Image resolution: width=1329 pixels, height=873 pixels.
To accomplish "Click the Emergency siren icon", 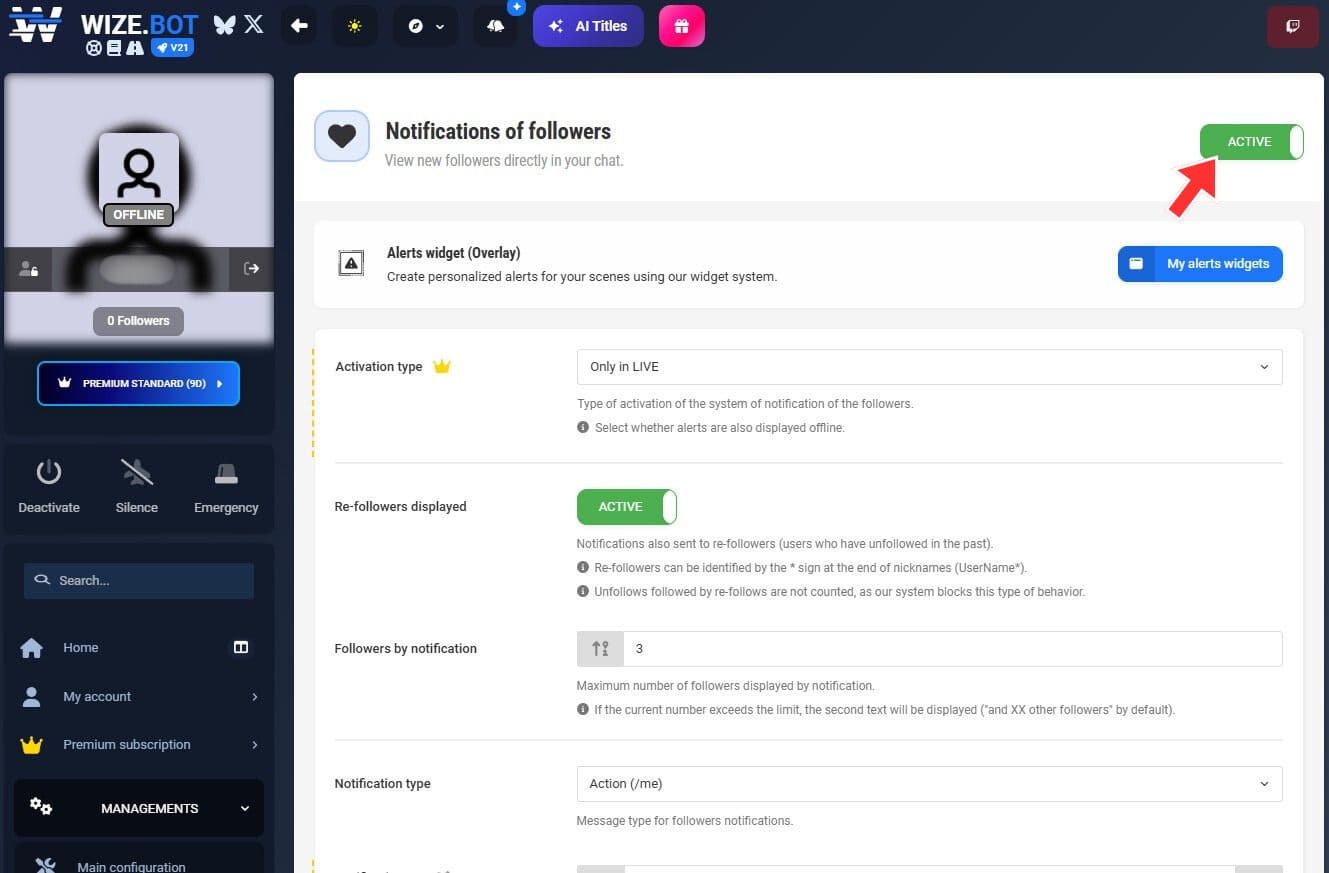I will [x=226, y=473].
